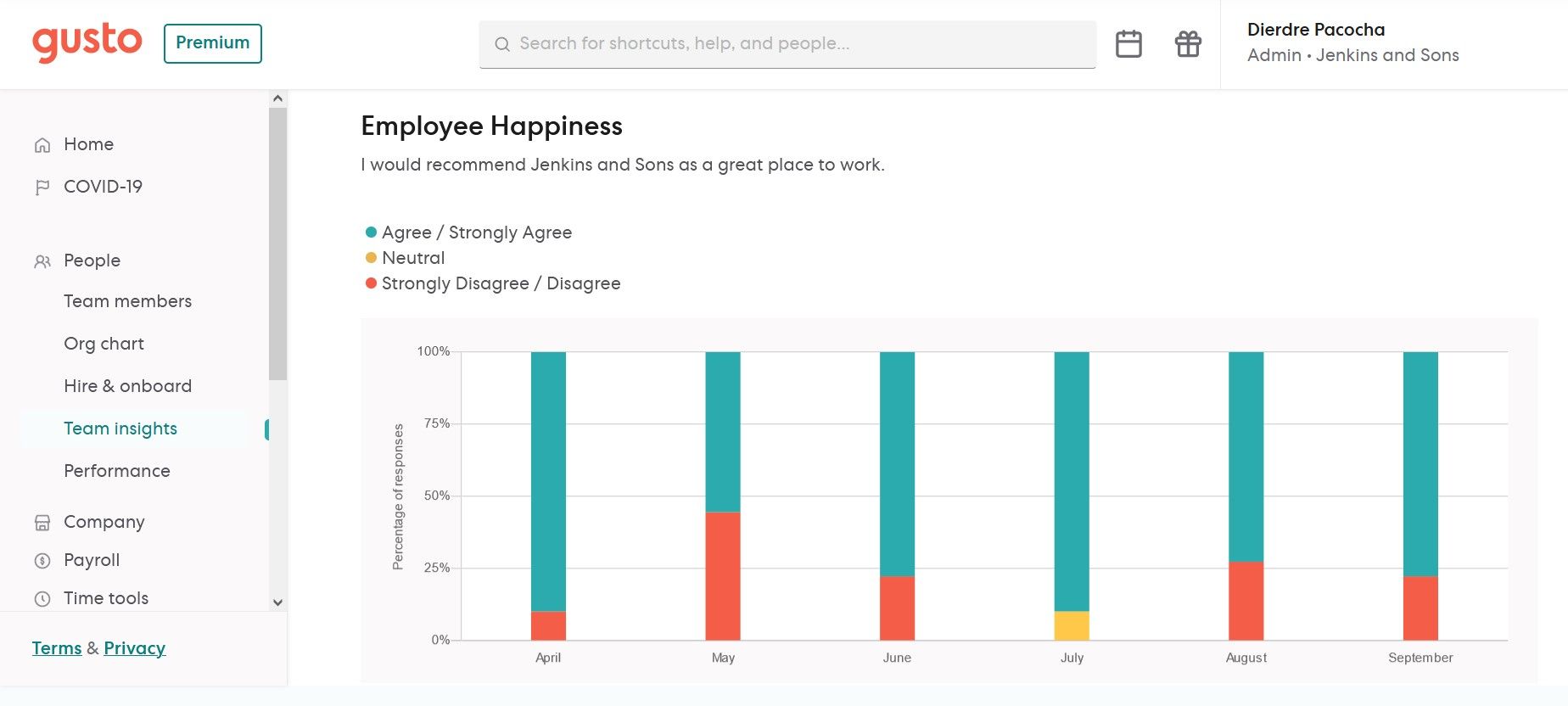
Task: Click the Payroll dollar icon
Action: 42,561
